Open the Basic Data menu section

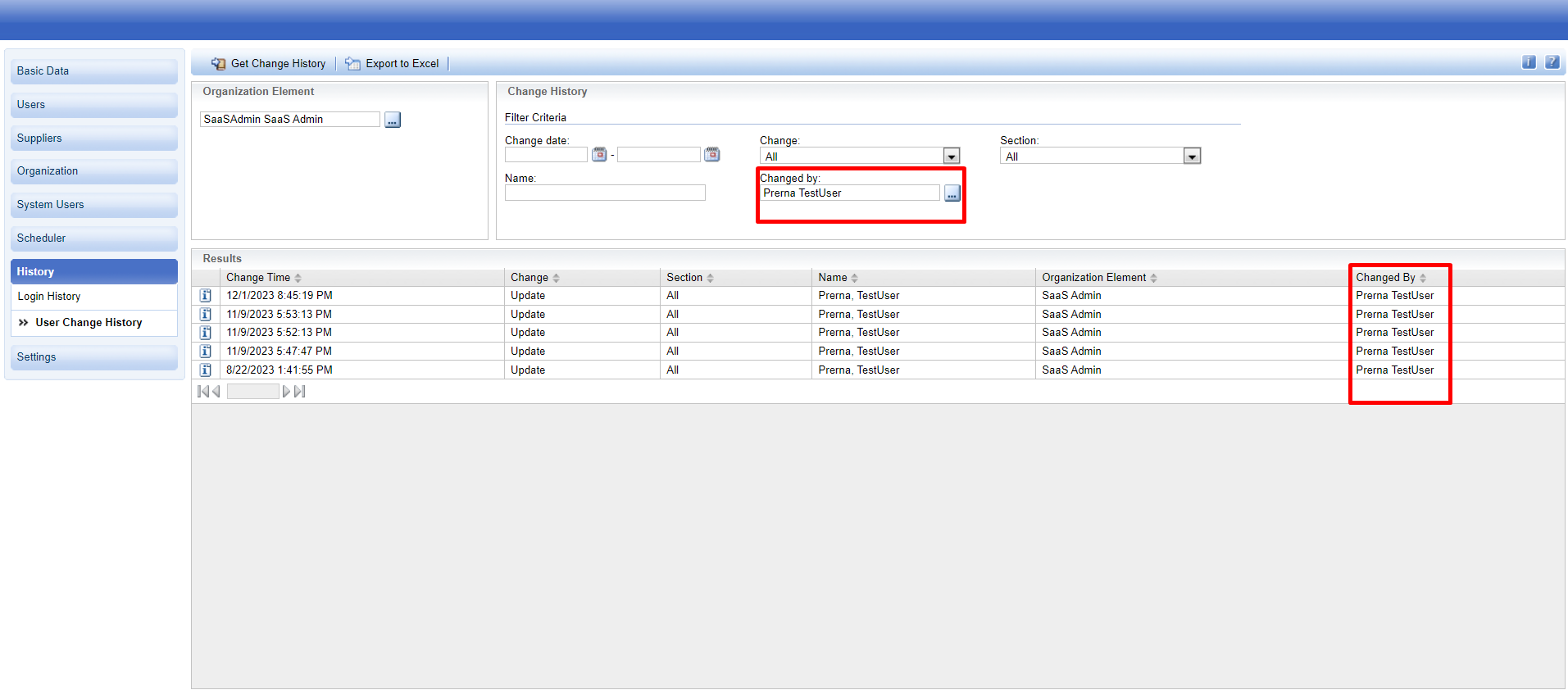[x=93, y=71]
